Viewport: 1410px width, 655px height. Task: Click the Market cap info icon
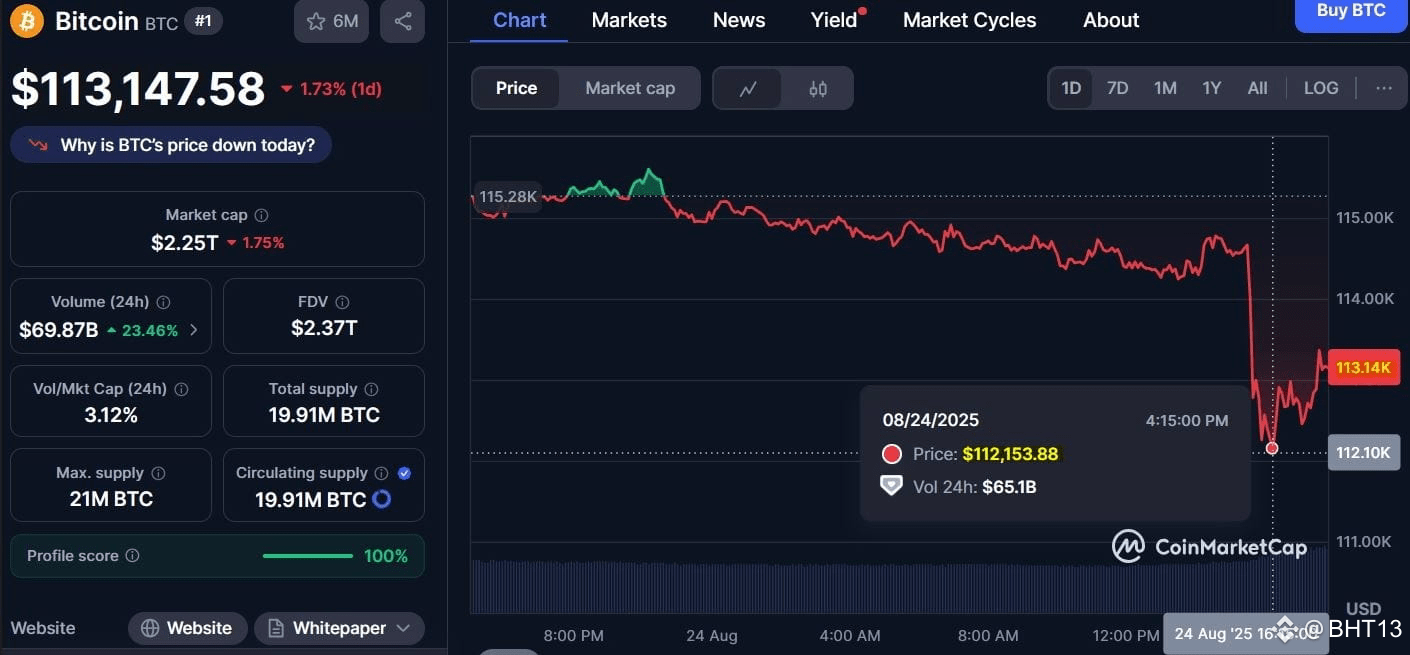pyautogui.click(x=261, y=215)
